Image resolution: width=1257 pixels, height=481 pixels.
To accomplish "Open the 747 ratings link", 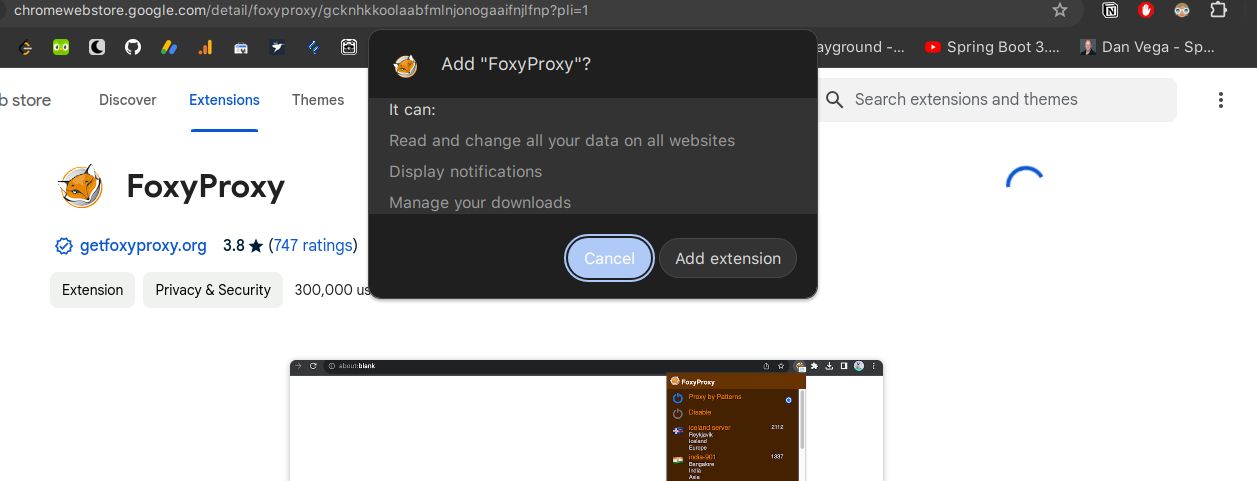I will [x=313, y=246].
